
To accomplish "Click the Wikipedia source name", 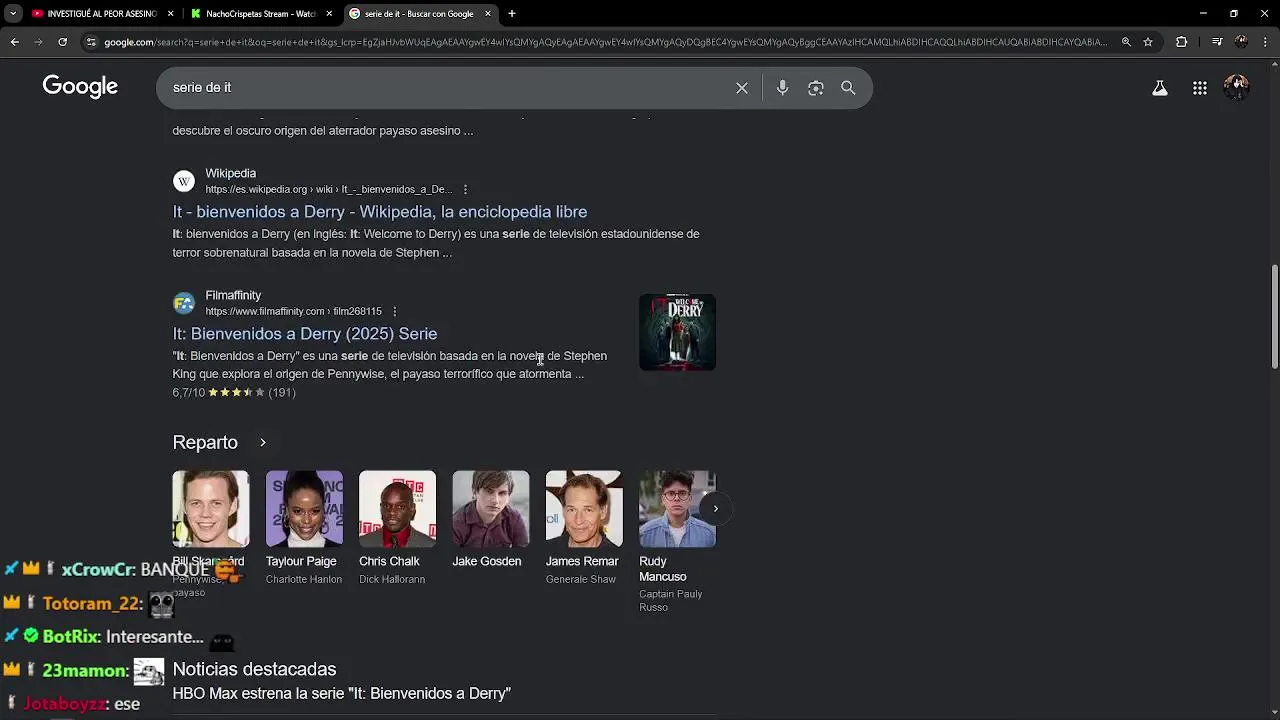I will (231, 173).
